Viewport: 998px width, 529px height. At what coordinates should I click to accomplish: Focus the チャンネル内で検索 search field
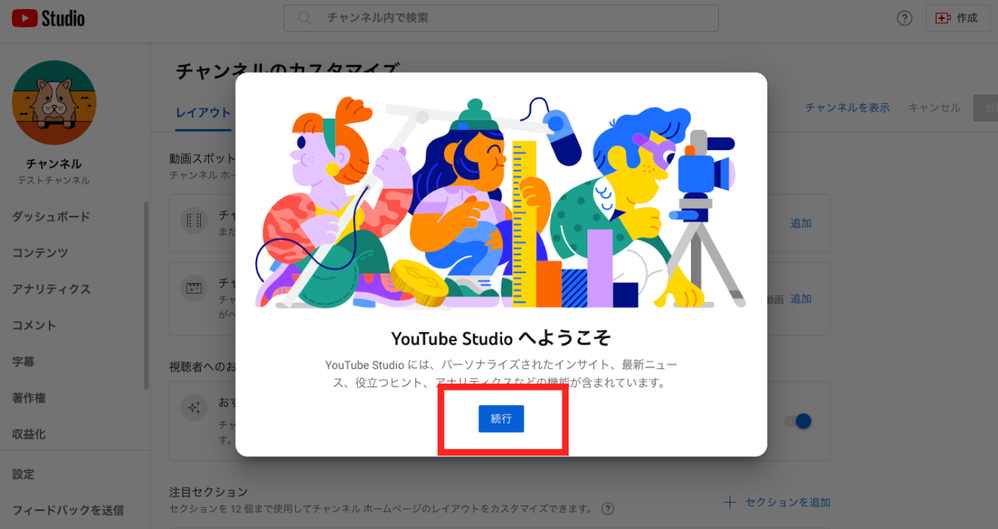click(501, 18)
